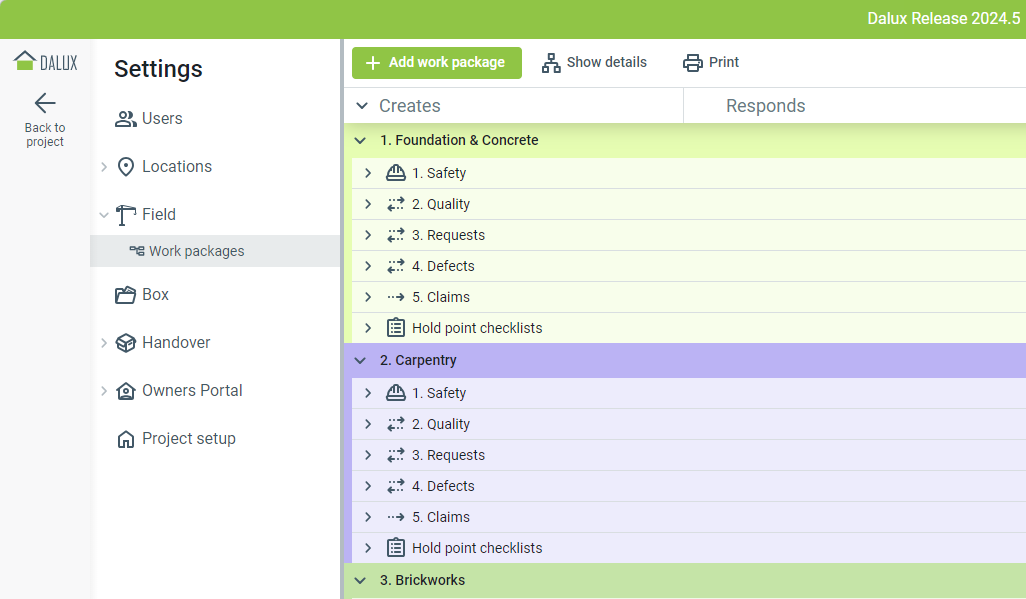Open Work packages in the sidebar
This screenshot has height=599, width=1026.
196,251
